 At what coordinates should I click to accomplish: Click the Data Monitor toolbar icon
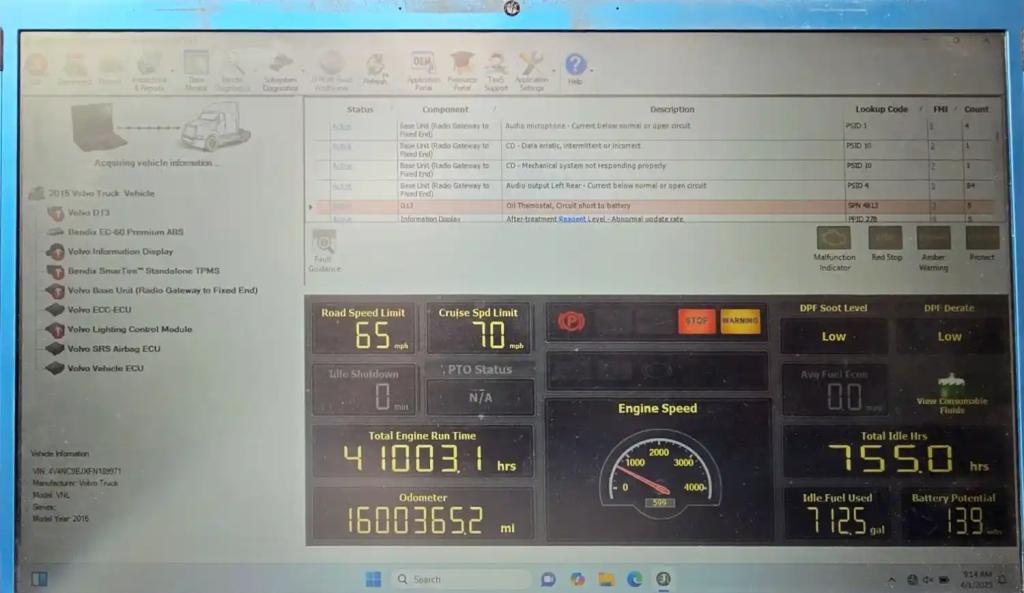click(x=196, y=68)
